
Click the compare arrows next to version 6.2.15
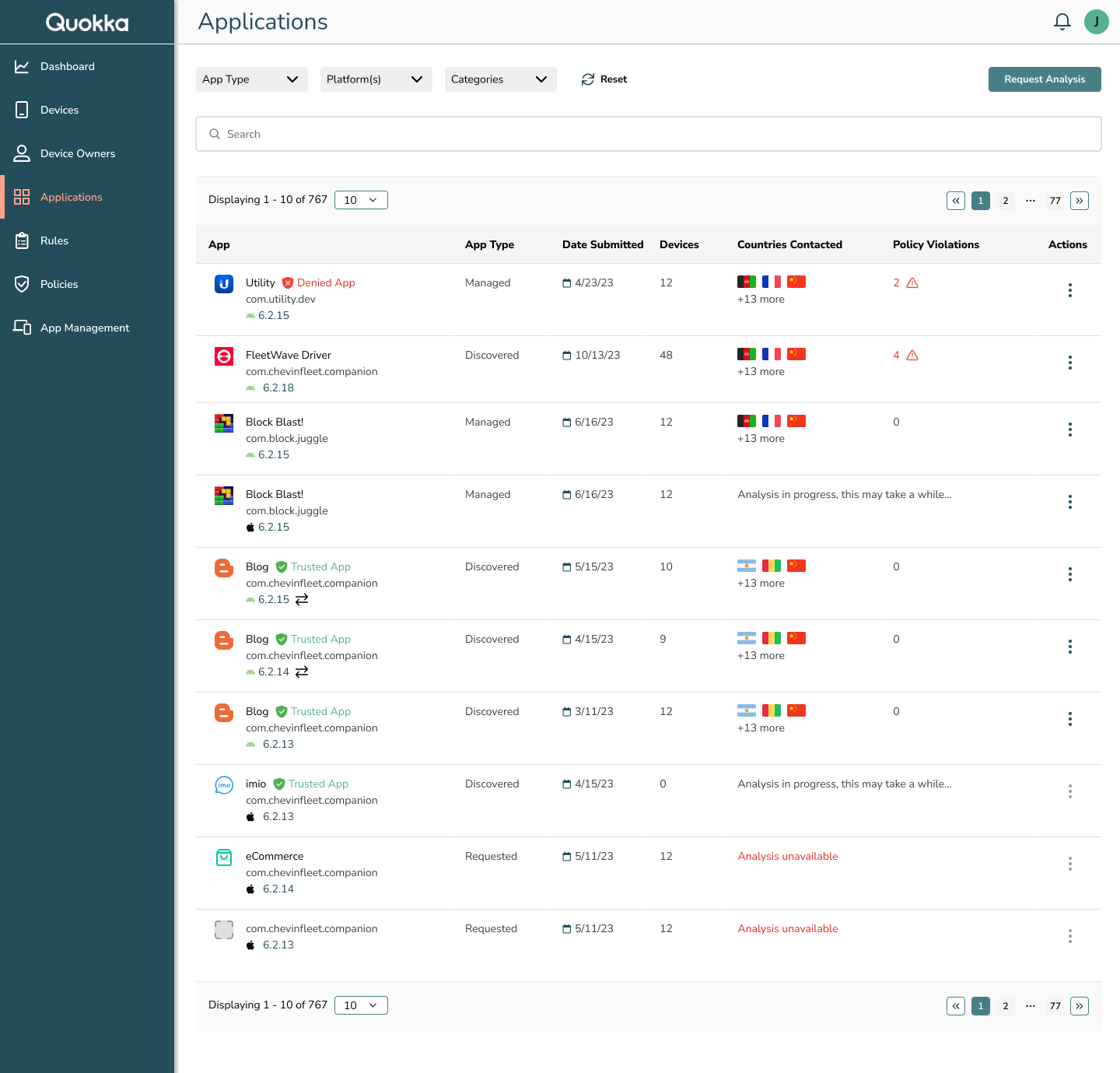pyautogui.click(x=302, y=599)
